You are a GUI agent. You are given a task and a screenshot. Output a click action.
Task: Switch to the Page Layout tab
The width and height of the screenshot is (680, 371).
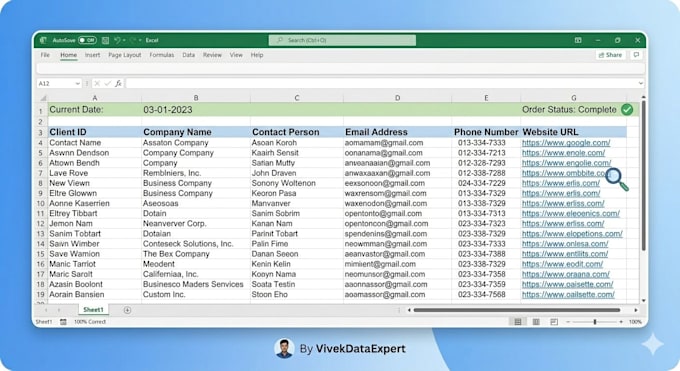tap(125, 55)
